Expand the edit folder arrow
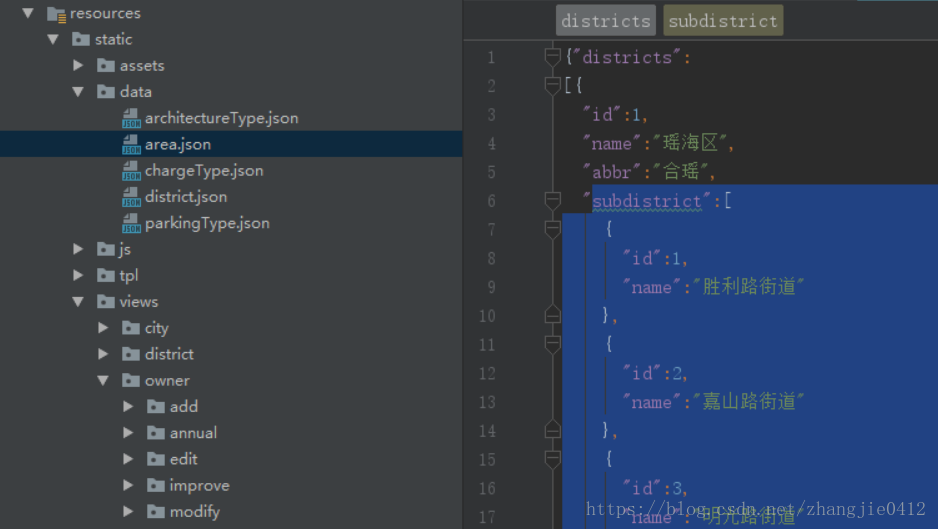The height and width of the screenshot is (529, 938). (128, 458)
